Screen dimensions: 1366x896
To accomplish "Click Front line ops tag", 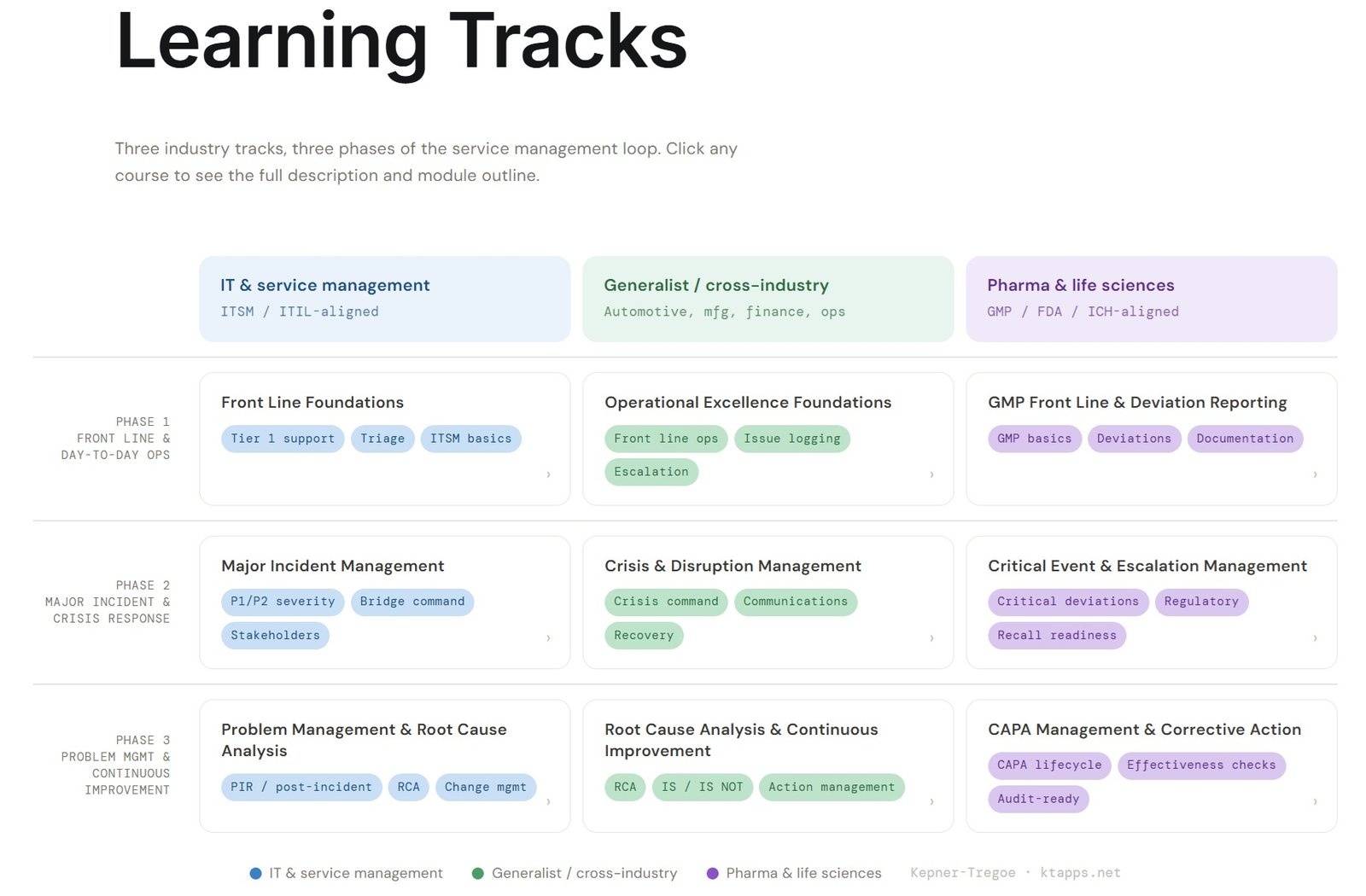I will pyautogui.click(x=666, y=439).
